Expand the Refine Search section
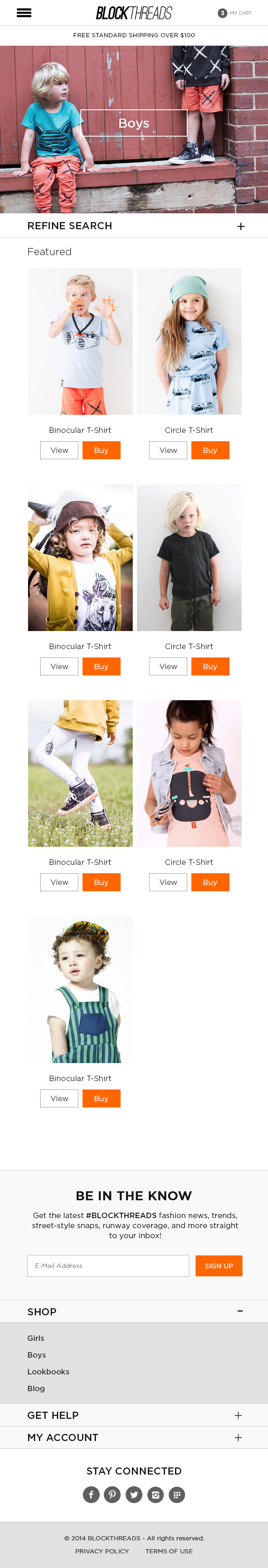The image size is (268, 1568). click(x=134, y=226)
